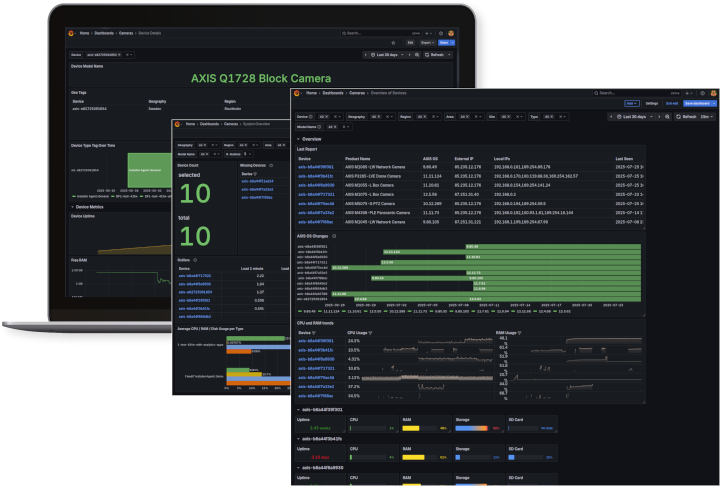Click the zoom out time range icon in Overview of Devices
Screen dimensions: 720x486
point(668,117)
